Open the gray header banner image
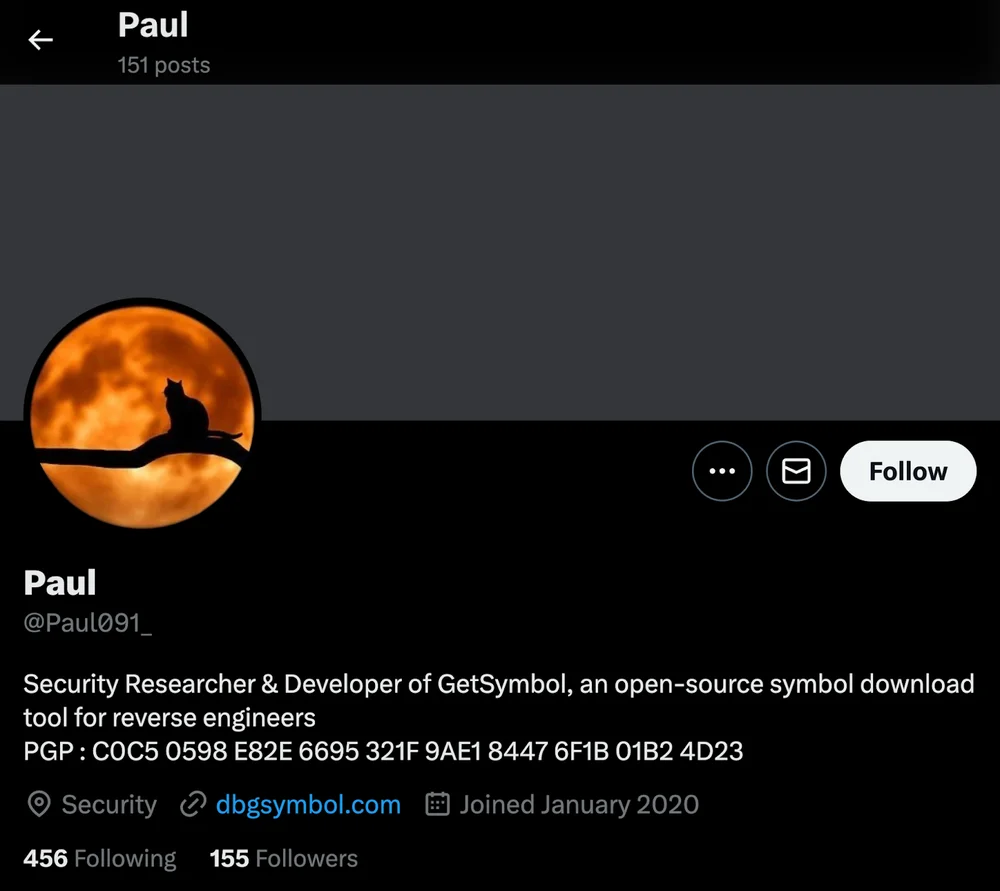 pyautogui.click(x=500, y=252)
